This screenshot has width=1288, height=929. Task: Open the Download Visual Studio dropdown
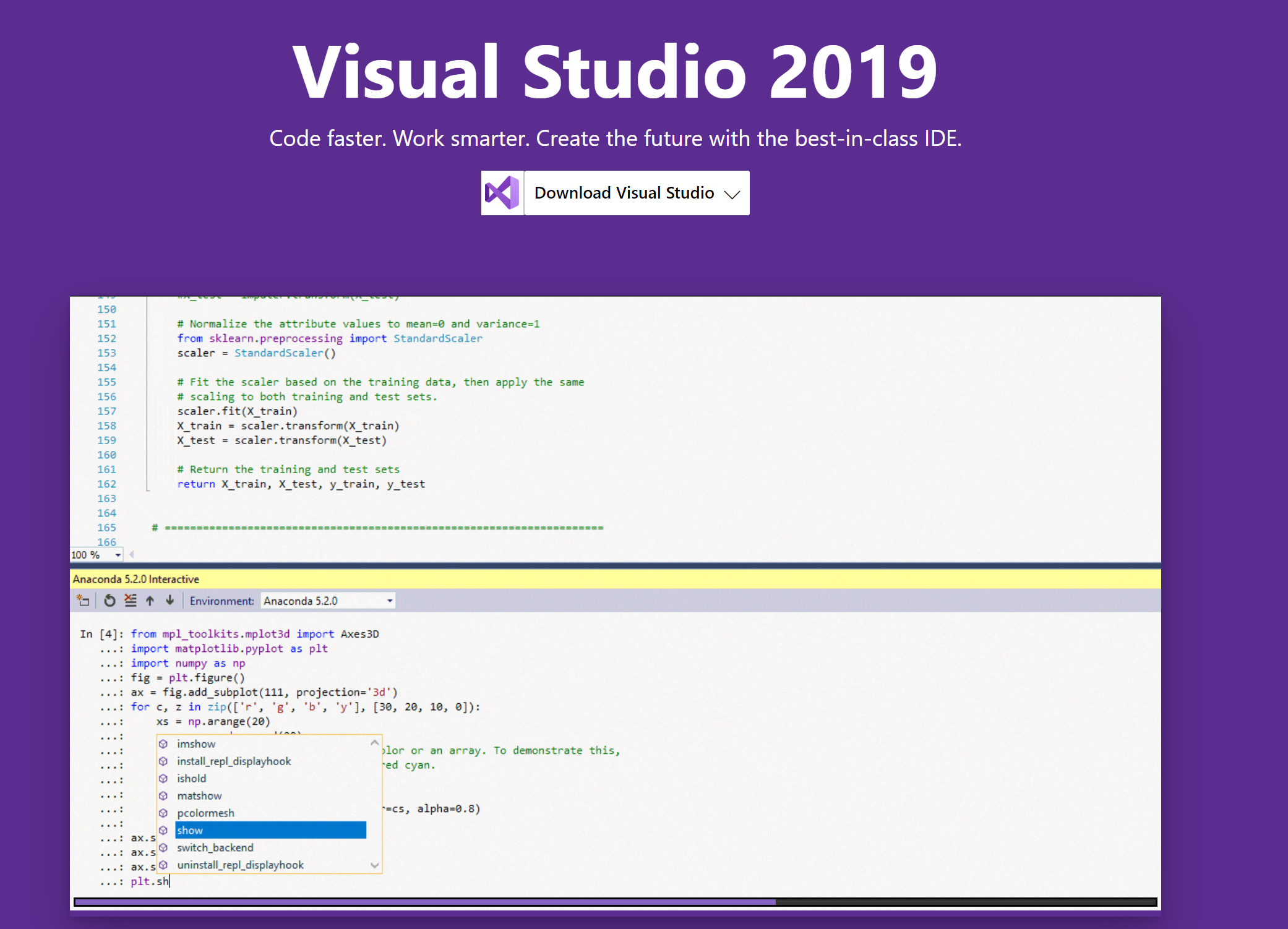[x=637, y=193]
